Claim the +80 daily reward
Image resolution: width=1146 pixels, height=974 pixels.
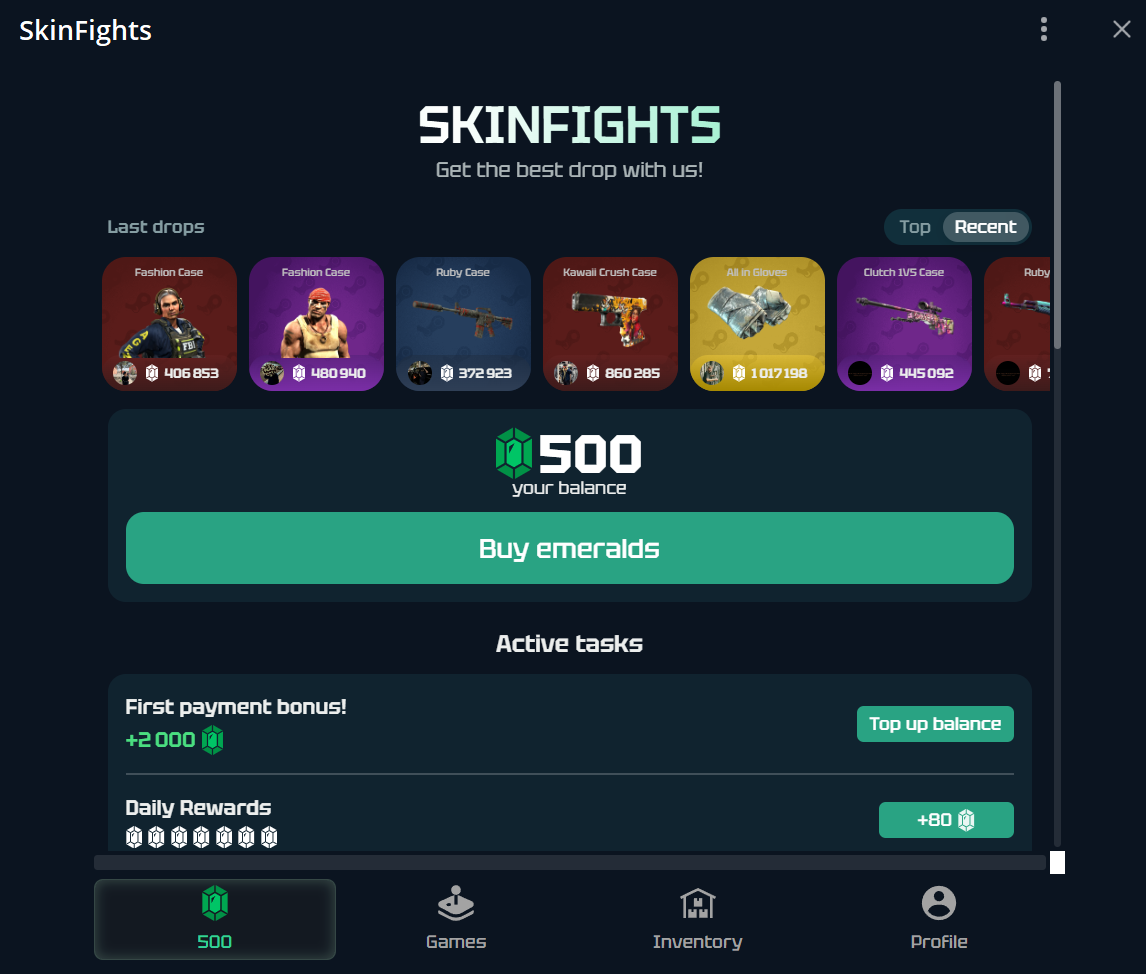946,820
